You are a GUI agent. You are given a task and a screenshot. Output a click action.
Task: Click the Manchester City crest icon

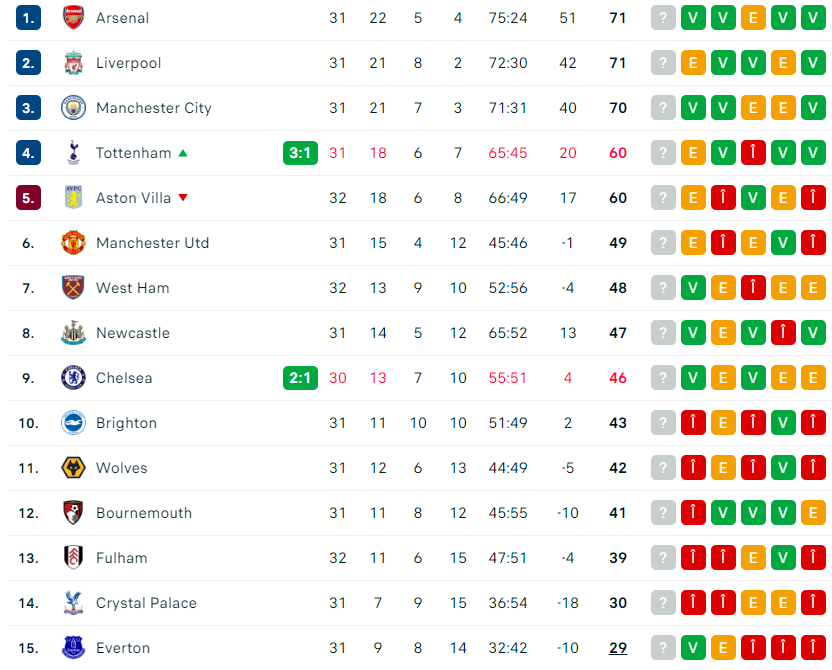click(x=73, y=108)
